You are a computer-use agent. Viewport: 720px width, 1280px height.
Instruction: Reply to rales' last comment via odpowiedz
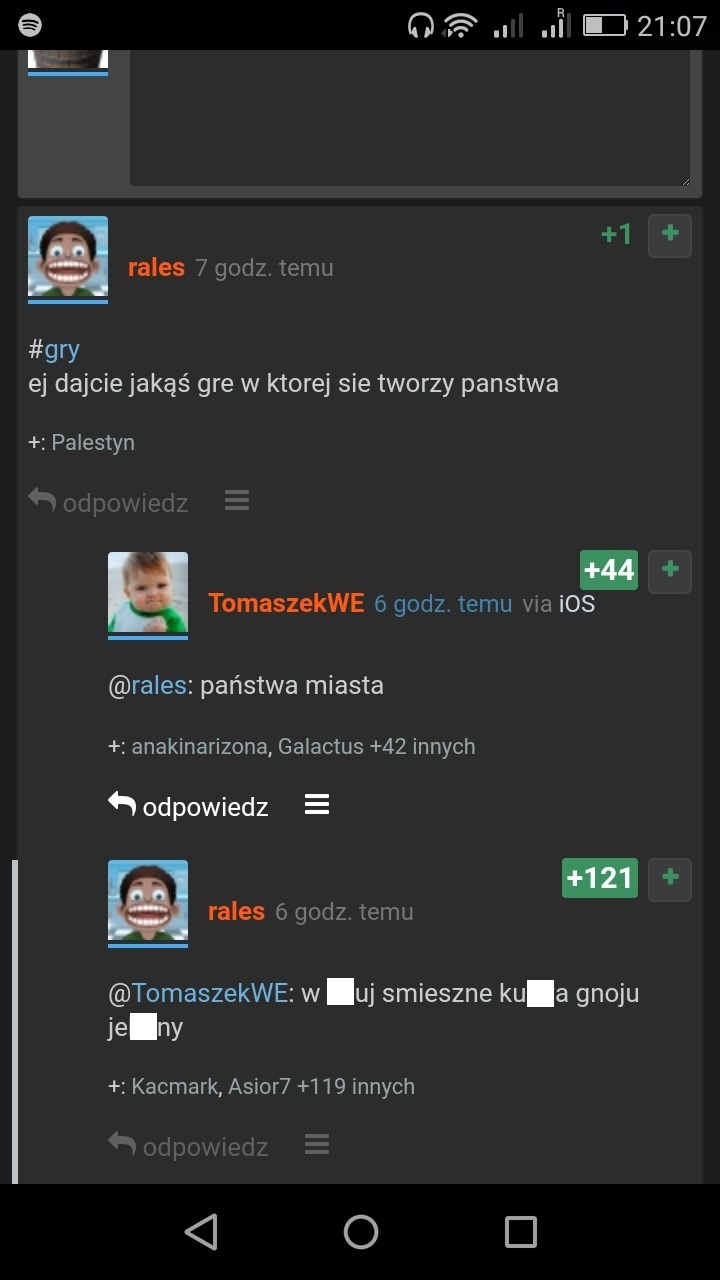(x=188, y=1145)
